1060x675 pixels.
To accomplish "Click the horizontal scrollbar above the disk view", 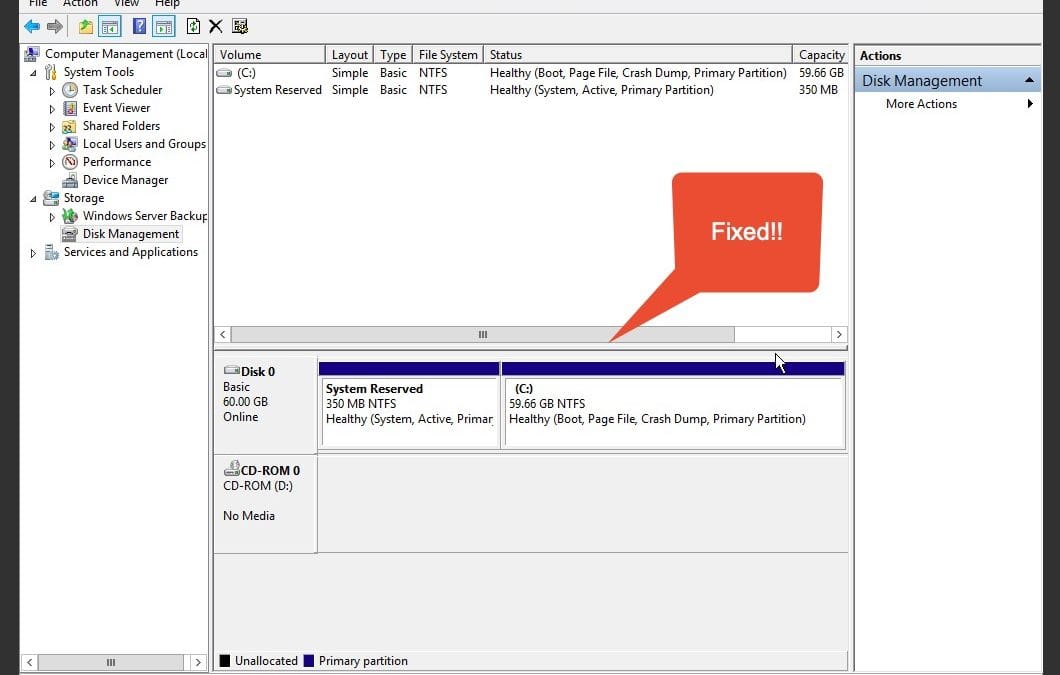I will 483,334.
